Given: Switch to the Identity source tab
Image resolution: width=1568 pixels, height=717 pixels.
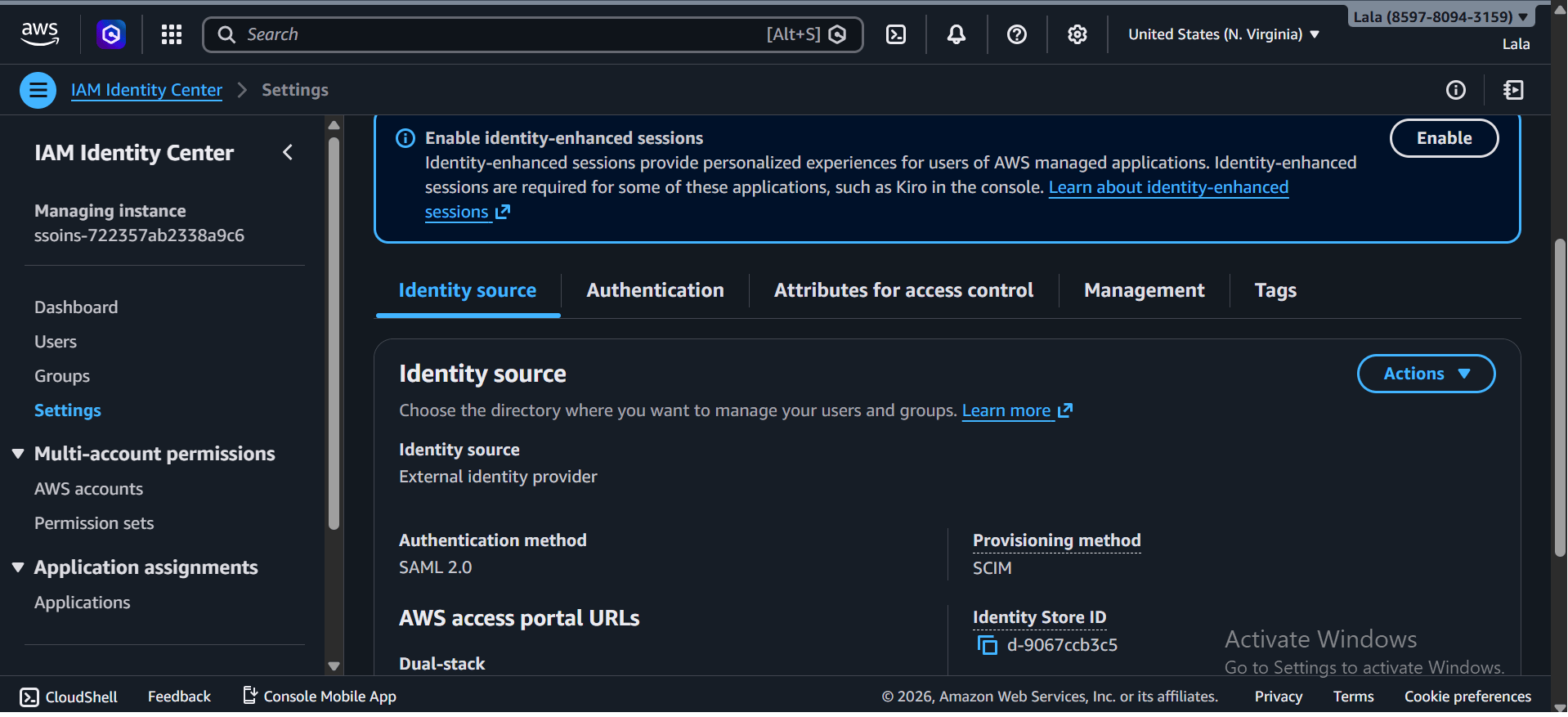Looking at the screenshot, I should point(468,290).
